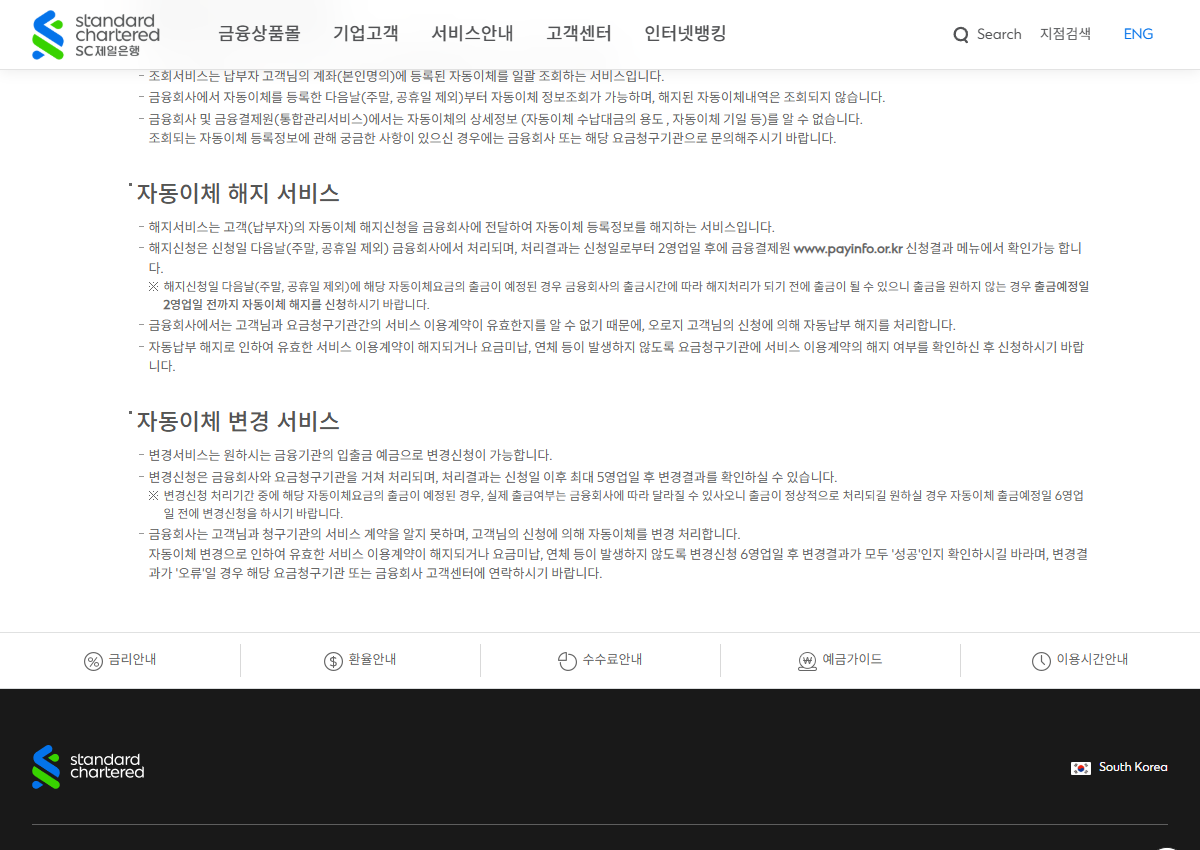
Task: Click the line starting 금융회사에서는 고객님과 요금청구기관간의
Action: coord(552,325)
